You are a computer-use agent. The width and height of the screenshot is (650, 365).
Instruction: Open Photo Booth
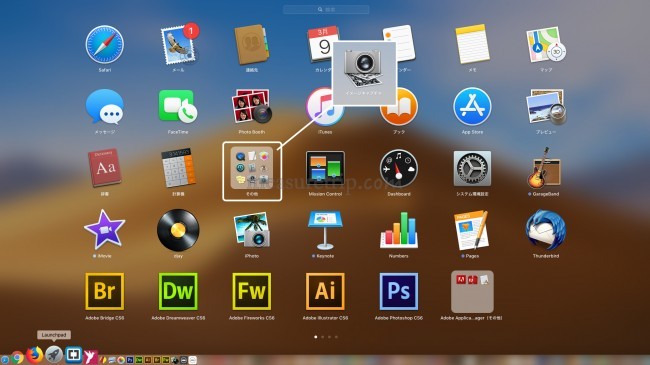(x=252, y=107)
